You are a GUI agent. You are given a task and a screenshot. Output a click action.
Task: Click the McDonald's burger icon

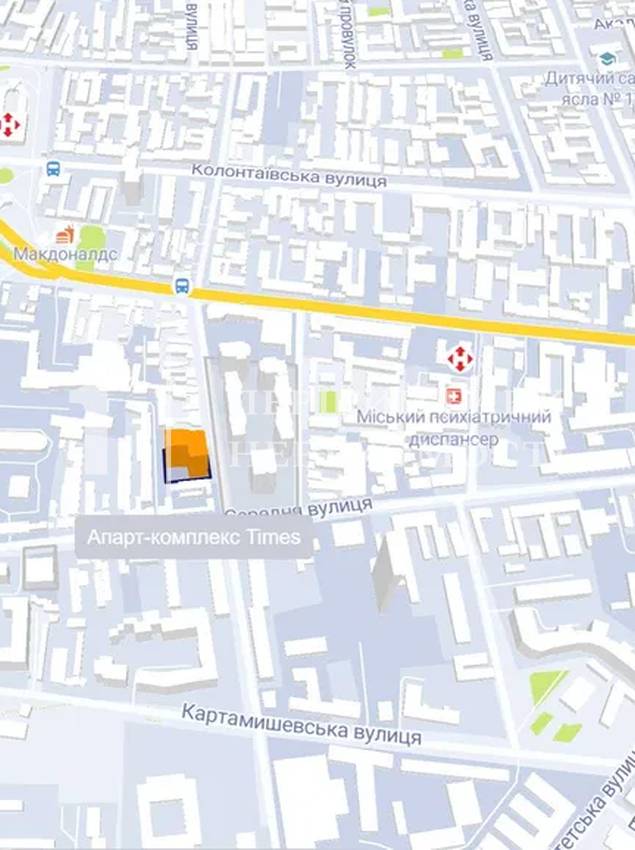[x=65, y=235]
